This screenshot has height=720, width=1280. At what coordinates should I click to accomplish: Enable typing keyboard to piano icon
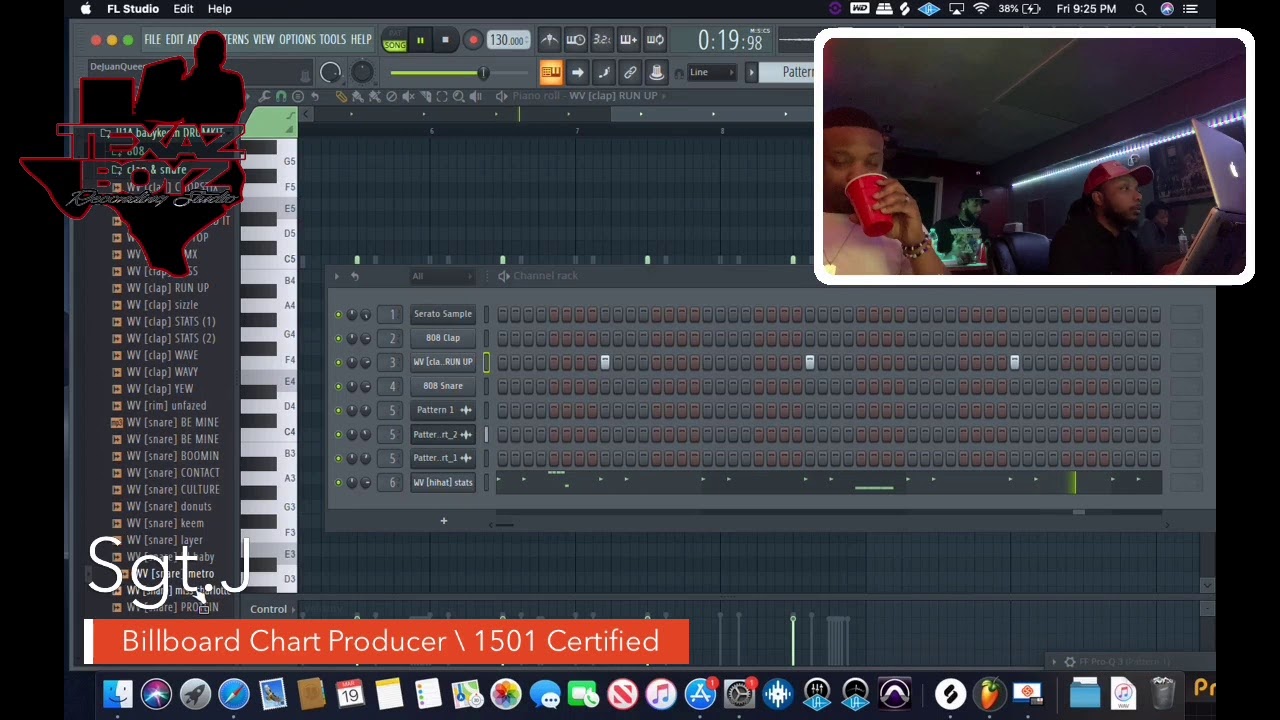551,72
